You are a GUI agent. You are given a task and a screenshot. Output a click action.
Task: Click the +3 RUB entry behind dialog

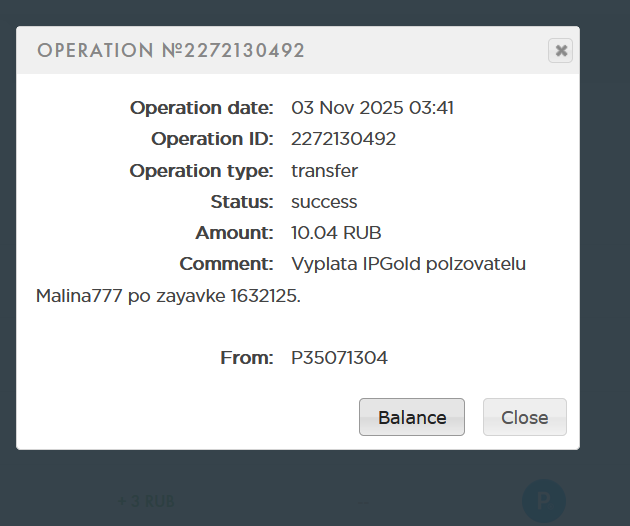[x=146, y=501]
